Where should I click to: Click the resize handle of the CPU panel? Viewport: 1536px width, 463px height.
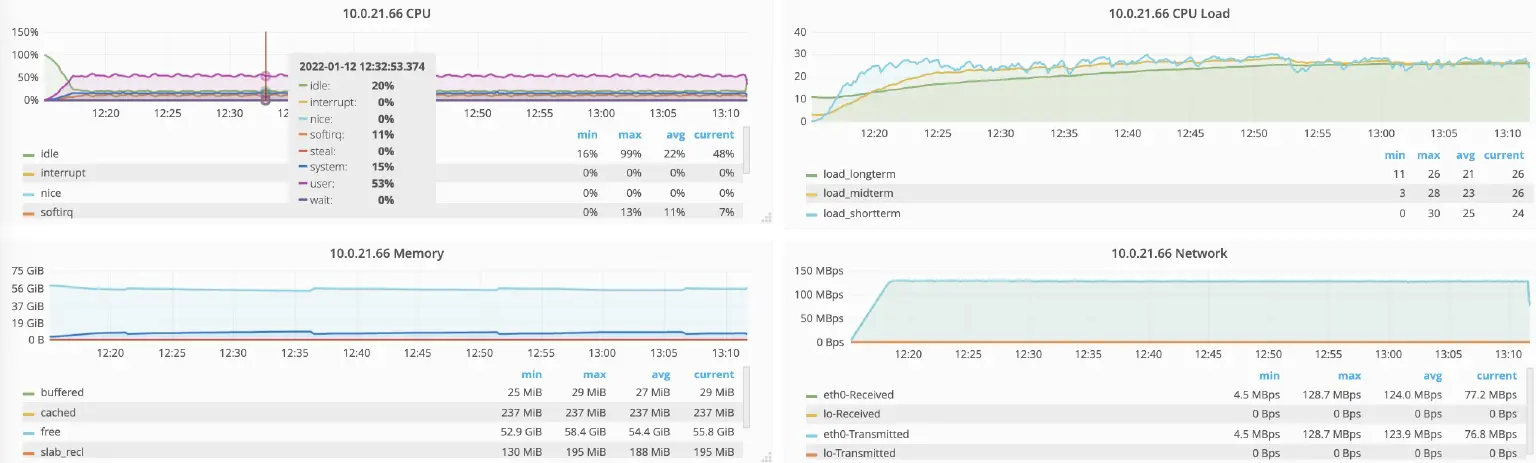(x=766, y=216)
